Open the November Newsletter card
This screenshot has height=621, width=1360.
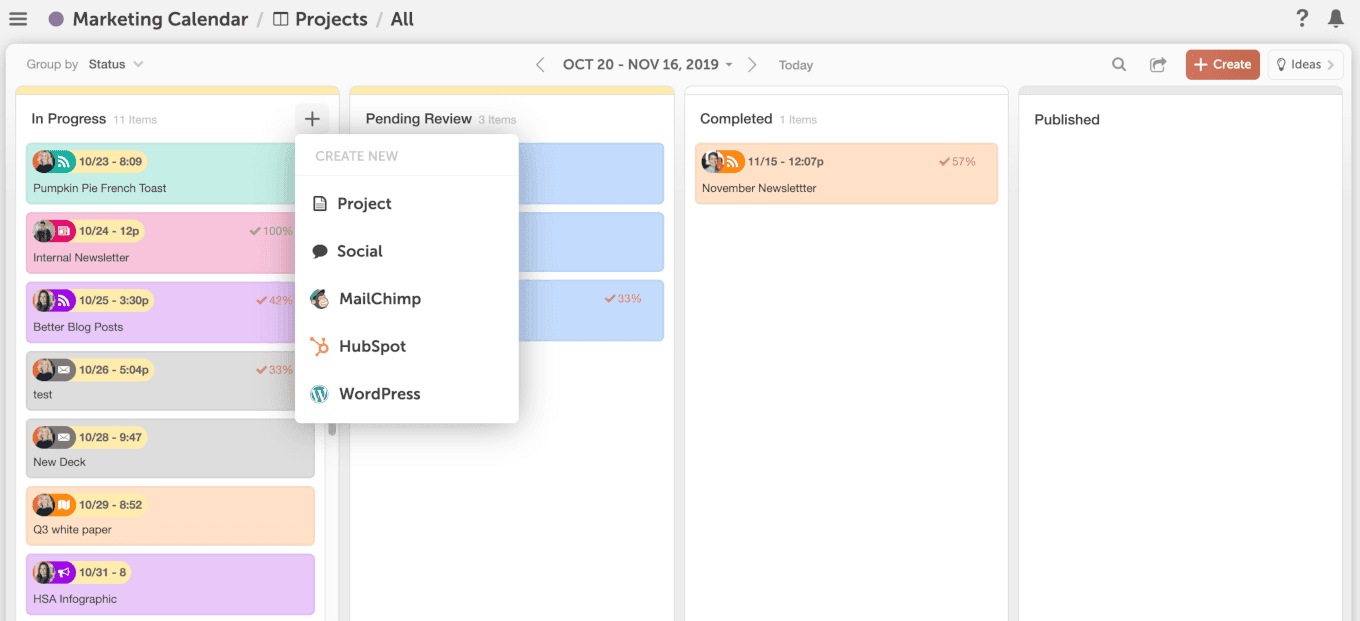[x=846, y=174]
